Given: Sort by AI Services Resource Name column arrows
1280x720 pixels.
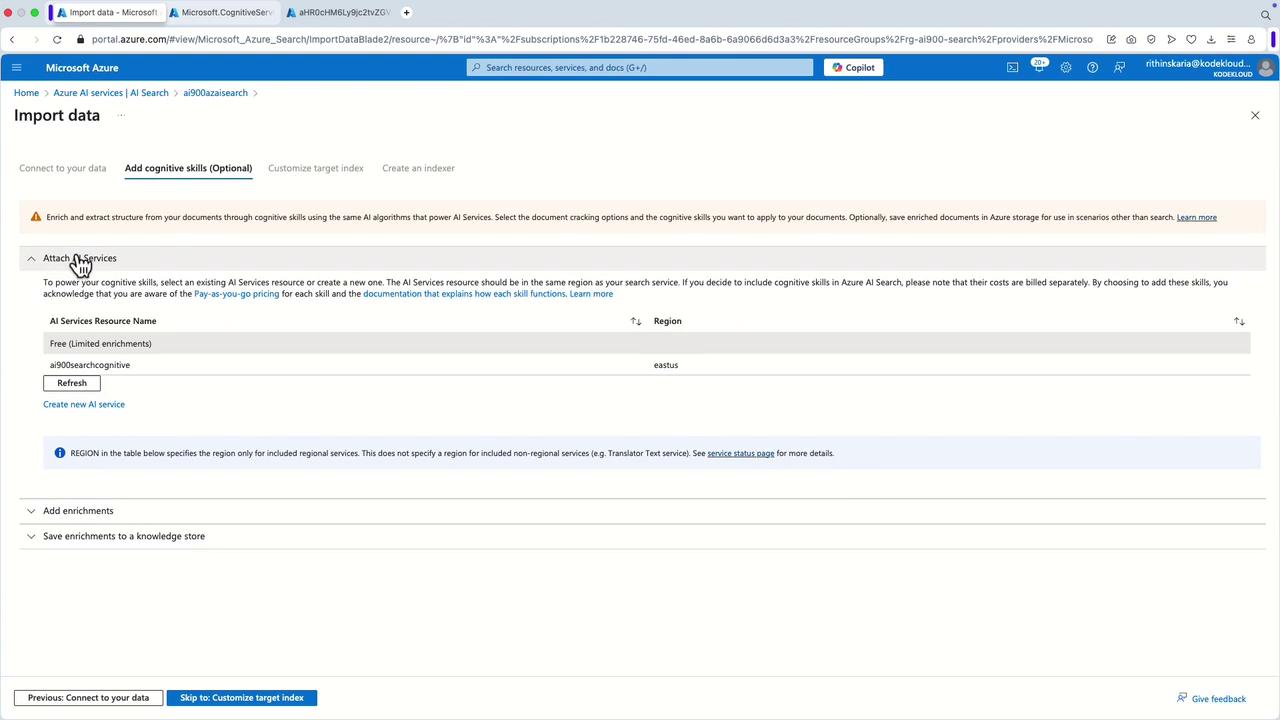Looking at the screenshot, I should pos(636,321).
